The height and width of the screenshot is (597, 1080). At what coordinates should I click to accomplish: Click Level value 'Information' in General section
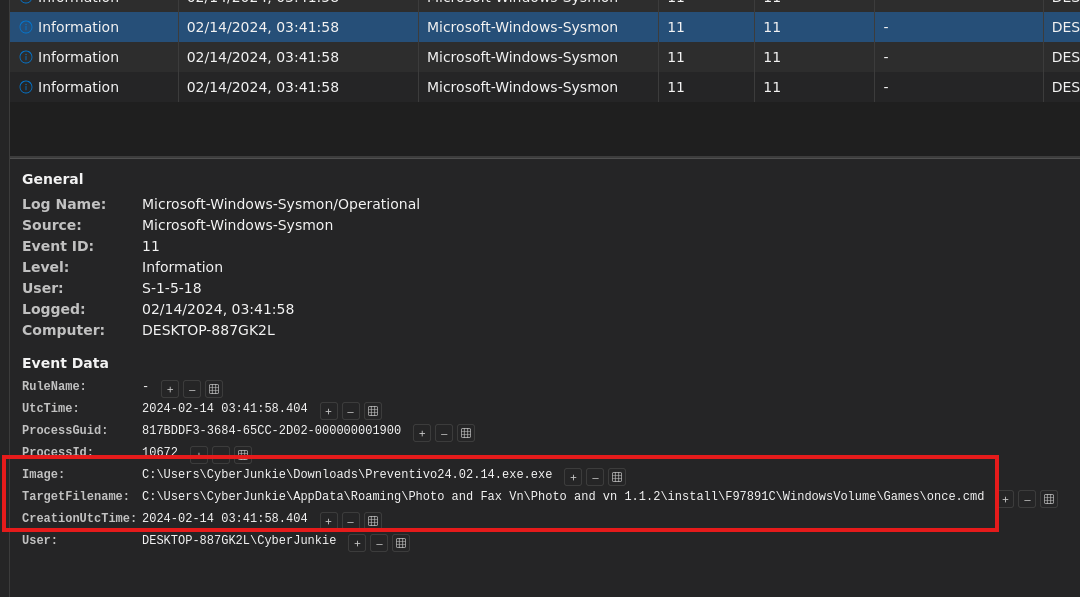[x=182, y=267]
